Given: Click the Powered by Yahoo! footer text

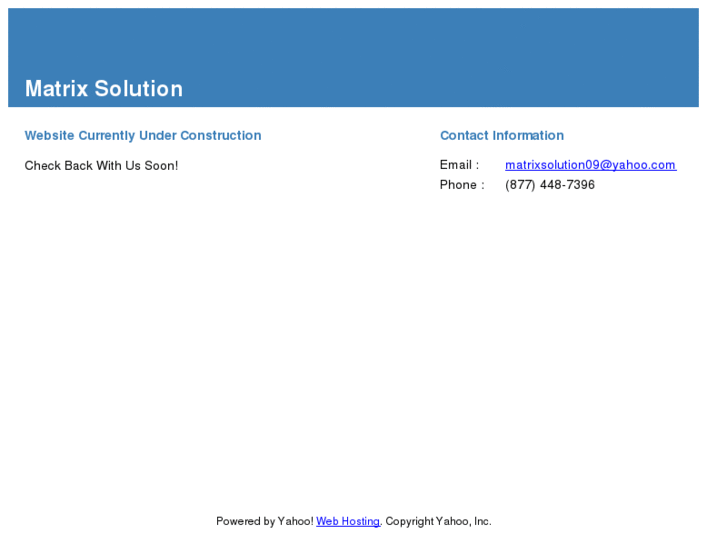Looking at the screenshot, I should point(265,521).
